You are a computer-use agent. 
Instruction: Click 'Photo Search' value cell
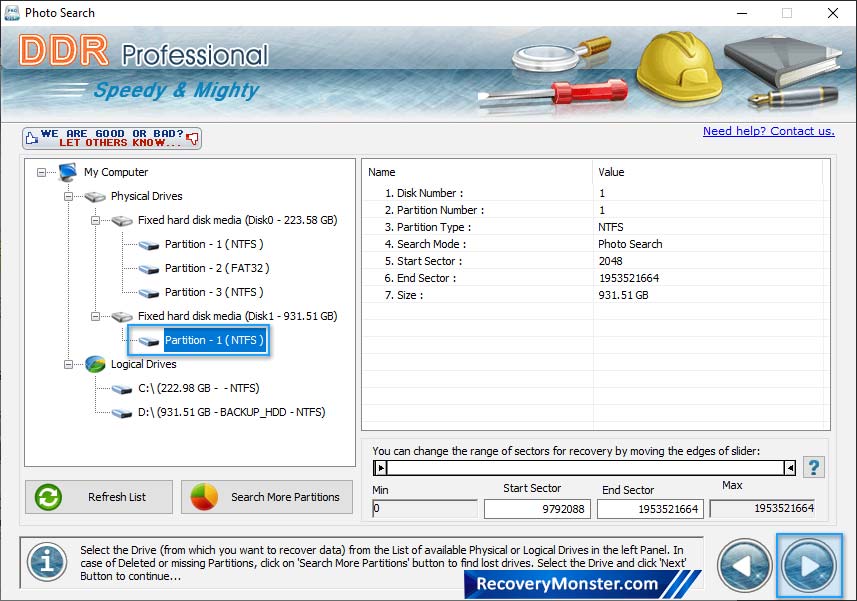(x=630, y=244)
